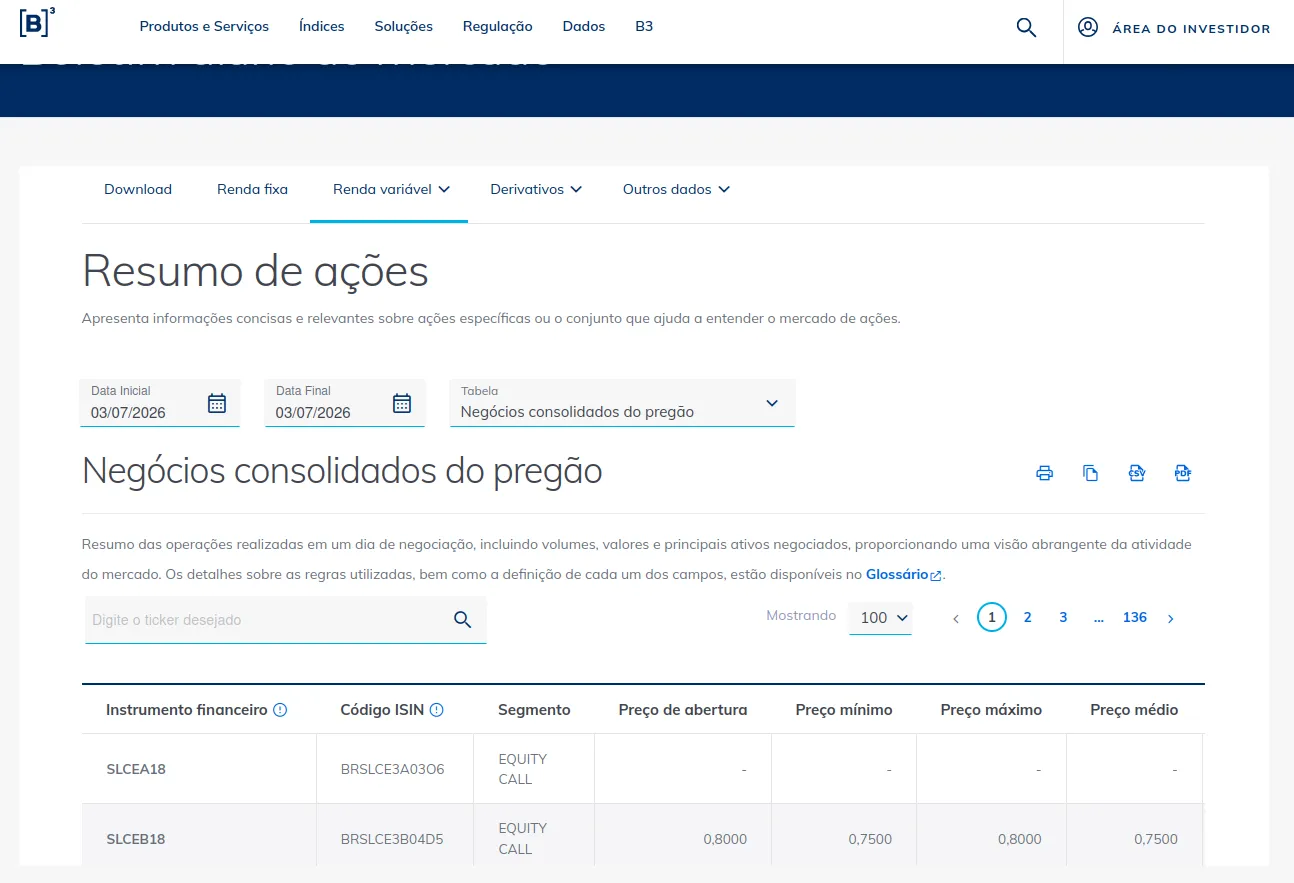Jump to last page 136
The height and width of the screenshot is (883, 1294).
point(1135,618)
